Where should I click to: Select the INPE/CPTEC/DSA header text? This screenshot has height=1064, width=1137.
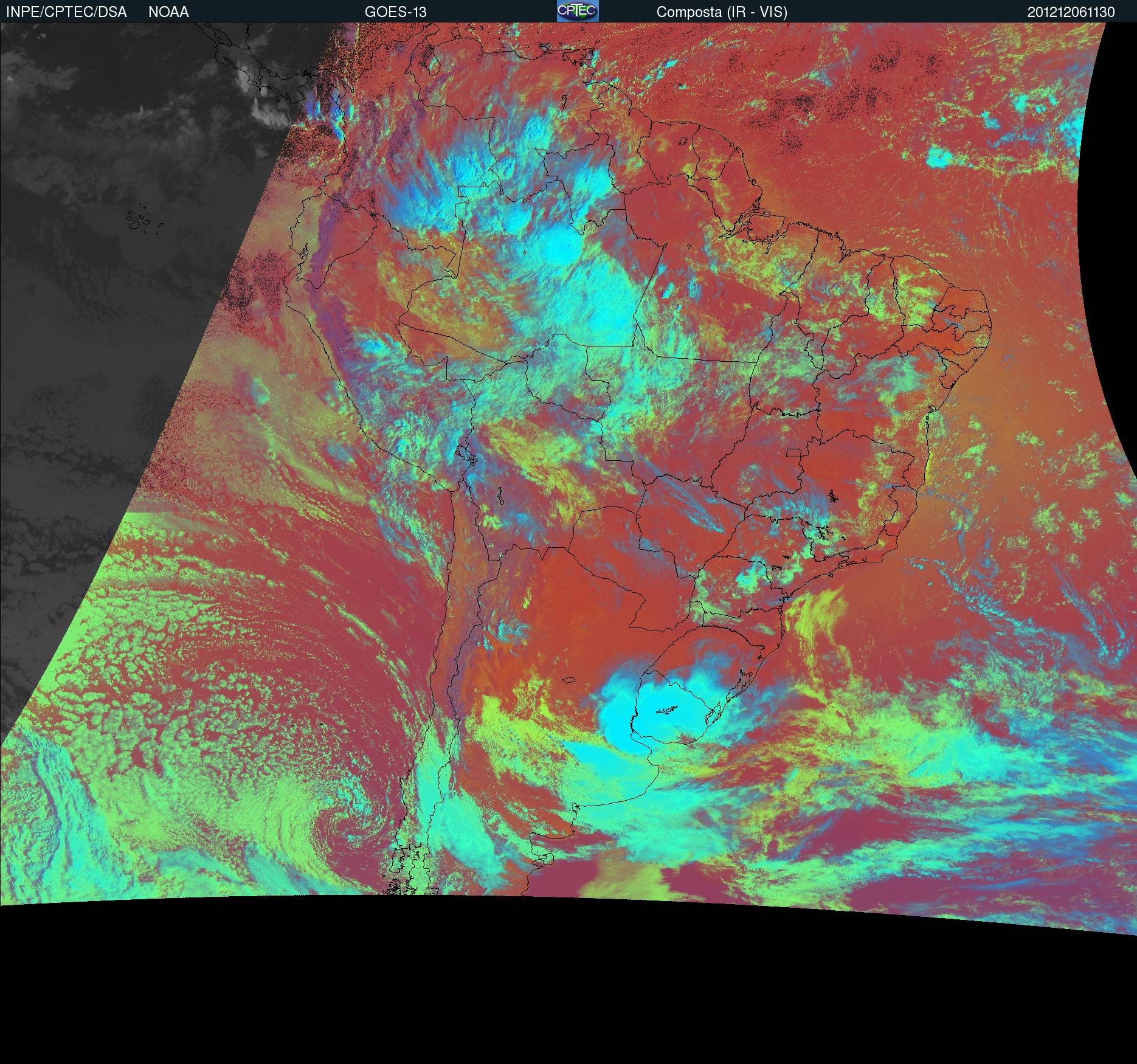point(66,12)
